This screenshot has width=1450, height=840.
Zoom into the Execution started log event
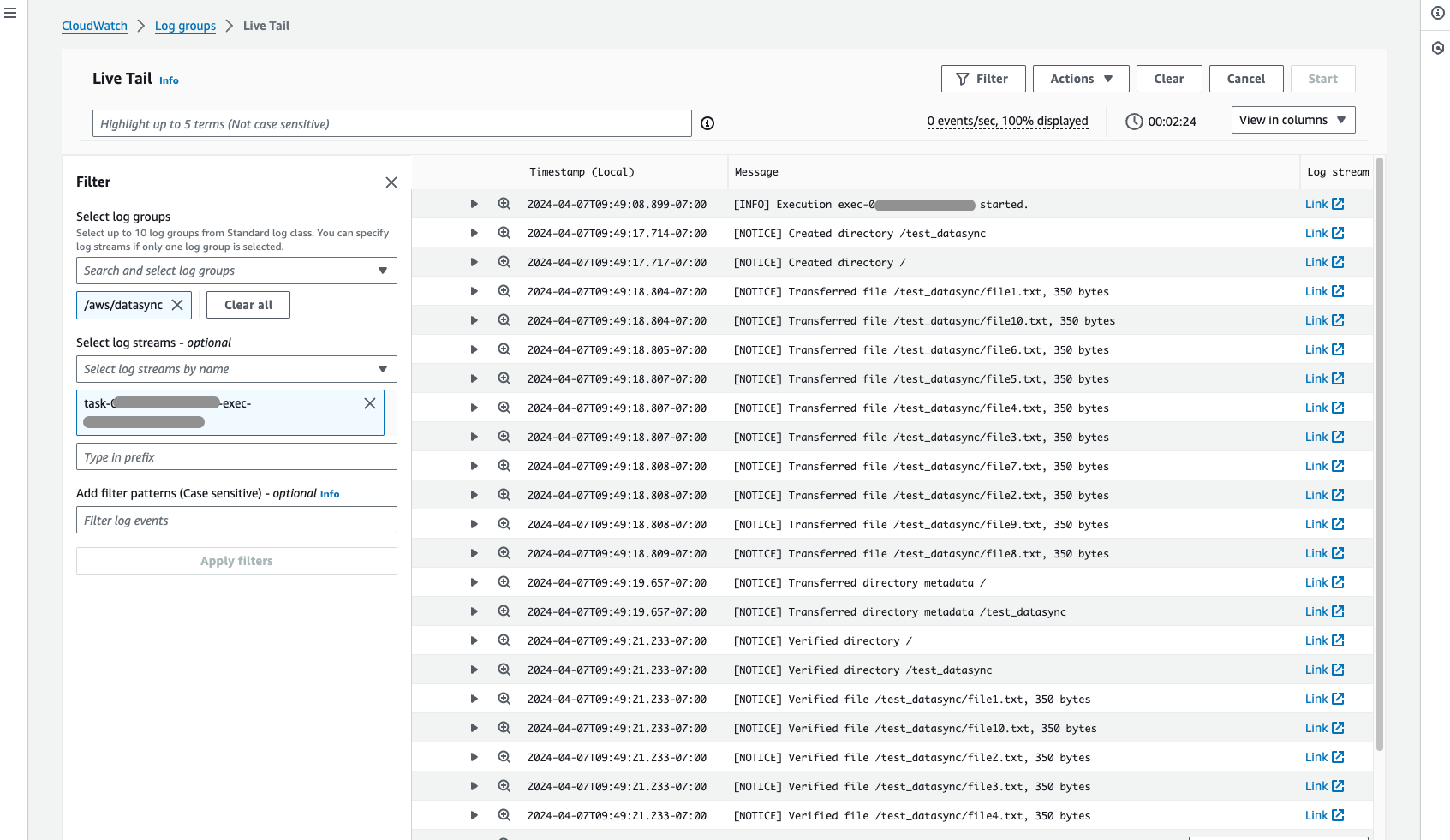click(504, 204)
